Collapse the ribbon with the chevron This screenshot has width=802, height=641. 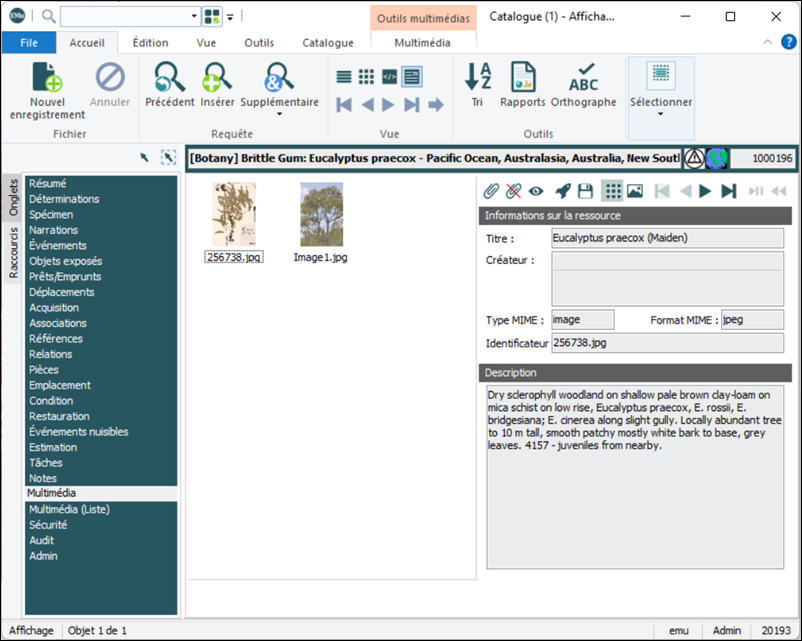pos(768,42)
